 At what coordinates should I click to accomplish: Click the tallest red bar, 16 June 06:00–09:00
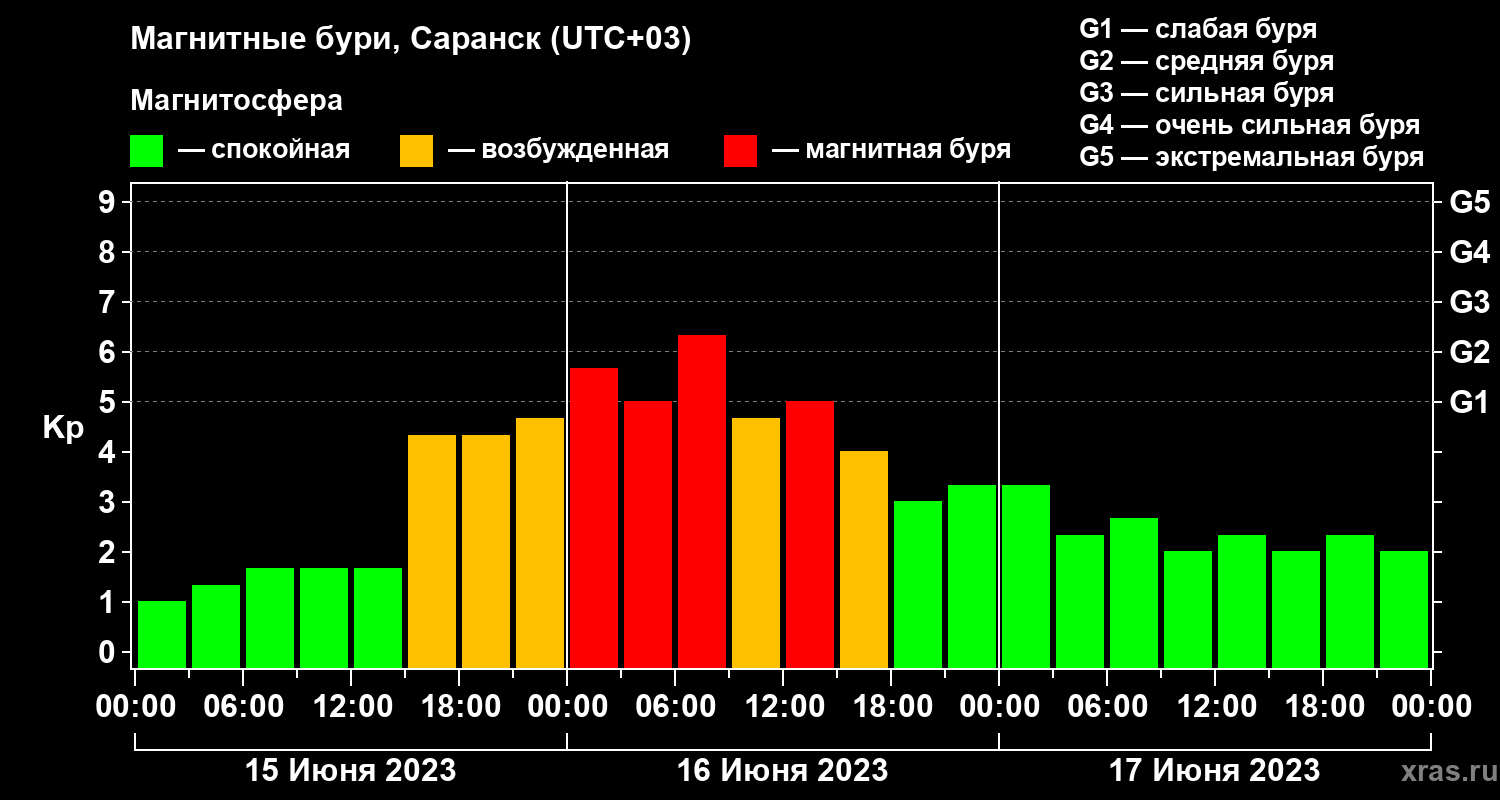[702, 501]
